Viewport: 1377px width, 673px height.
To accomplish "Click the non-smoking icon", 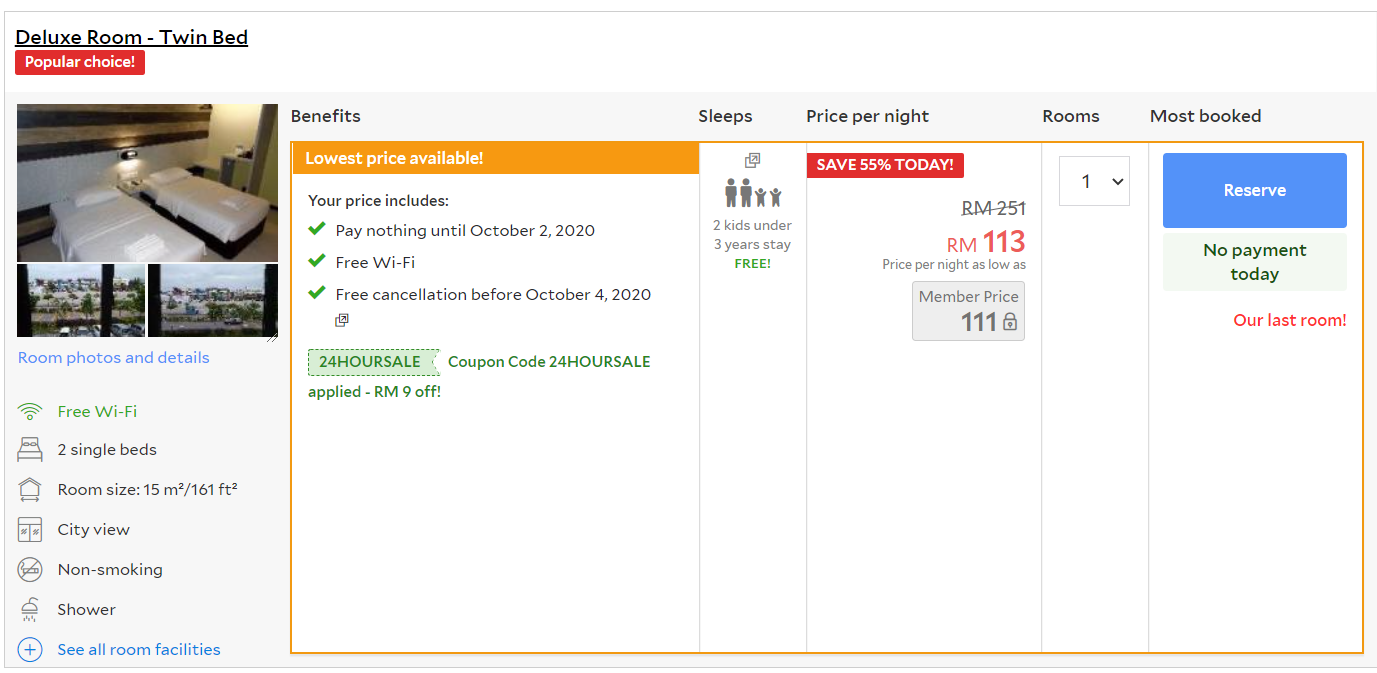I will [30, 570].
